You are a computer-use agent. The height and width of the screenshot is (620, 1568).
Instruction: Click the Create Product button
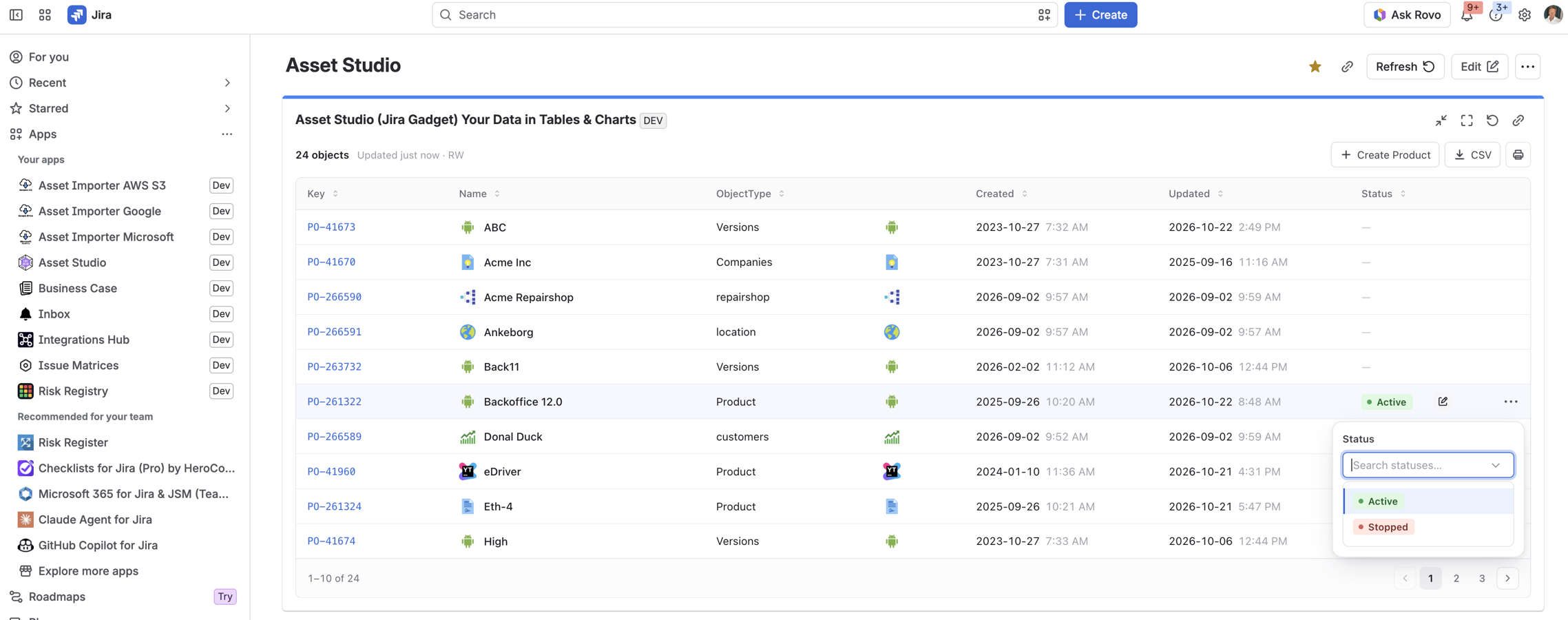click(1385, 155)
